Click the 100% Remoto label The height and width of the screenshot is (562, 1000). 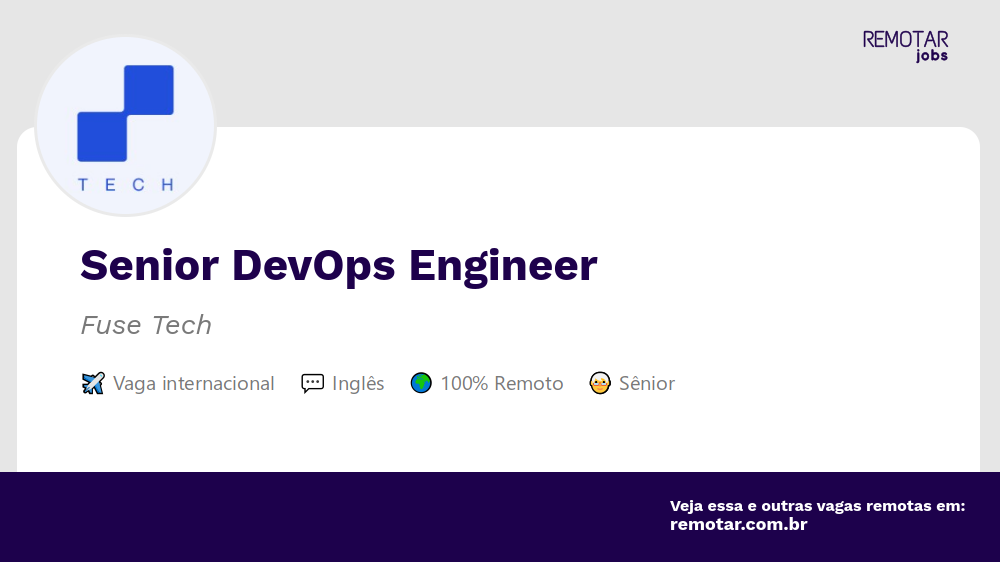click(502, 383)
